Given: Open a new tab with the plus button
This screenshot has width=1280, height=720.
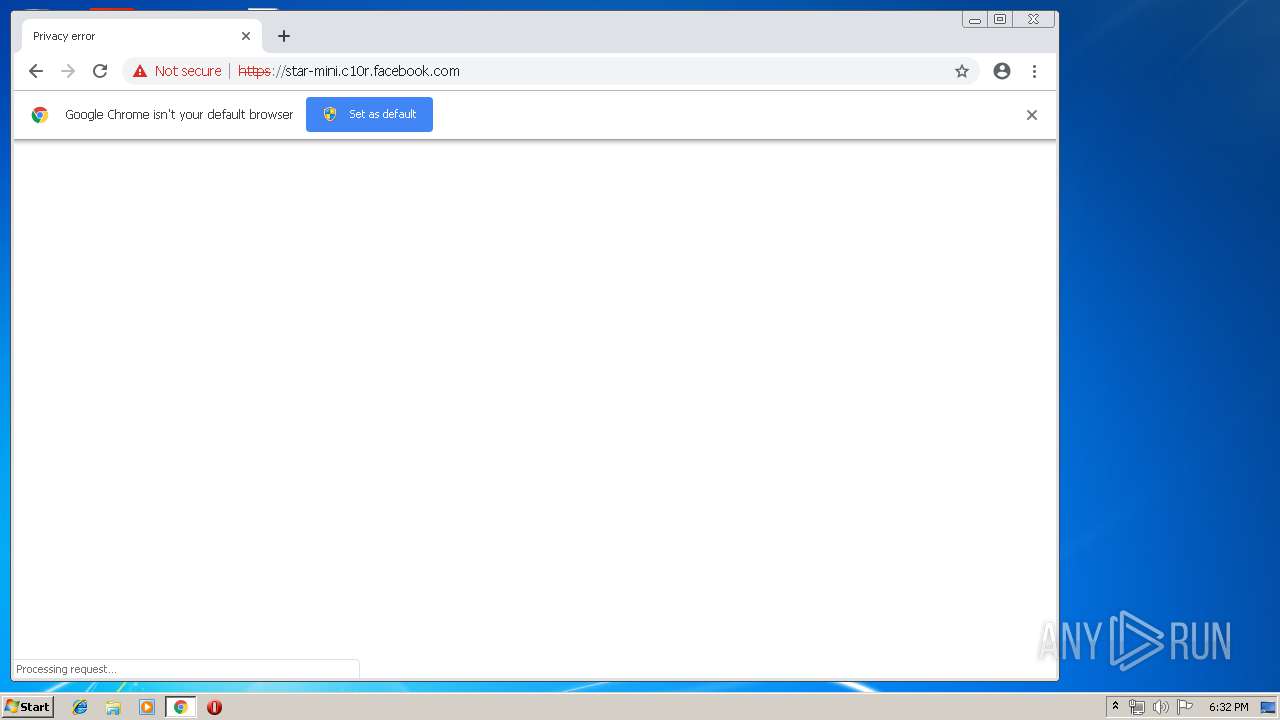Looking at the screenshot, I should pyautogui.click(x=284, y=36).
